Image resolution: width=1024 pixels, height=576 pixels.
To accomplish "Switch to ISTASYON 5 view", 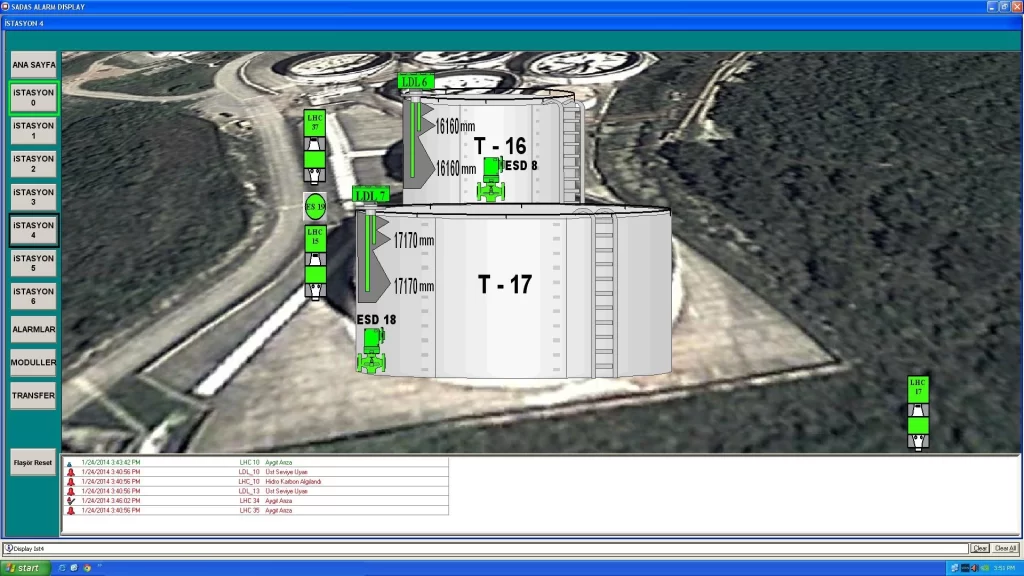I will coord(34,264).
